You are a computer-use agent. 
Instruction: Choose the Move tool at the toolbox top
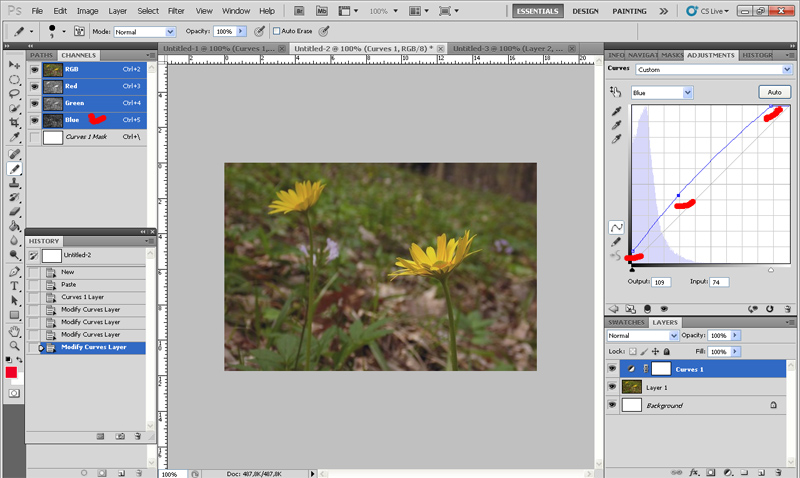[14, 64]
